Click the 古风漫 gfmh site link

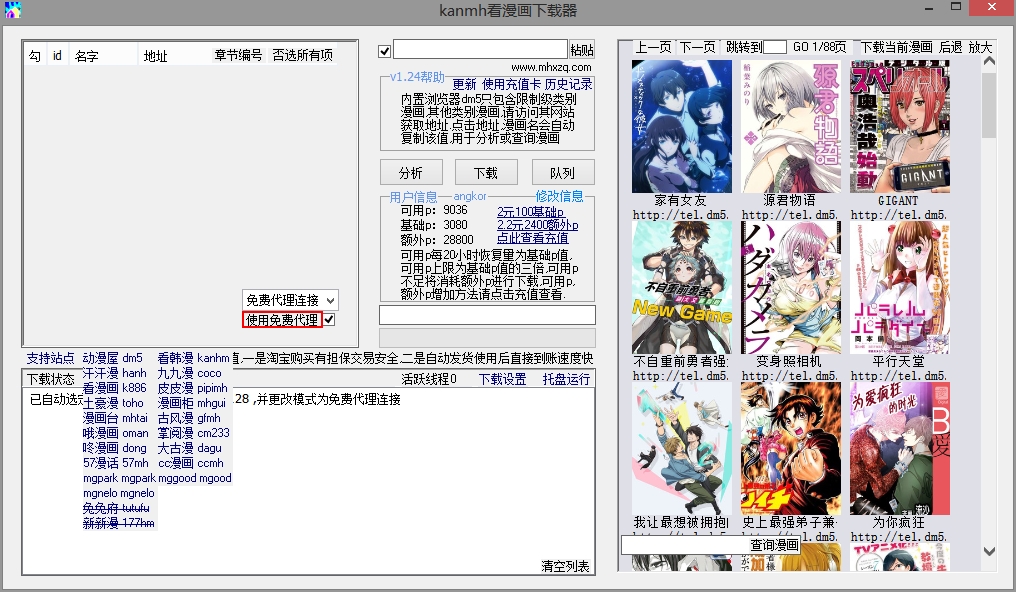[x=189, y=418]
